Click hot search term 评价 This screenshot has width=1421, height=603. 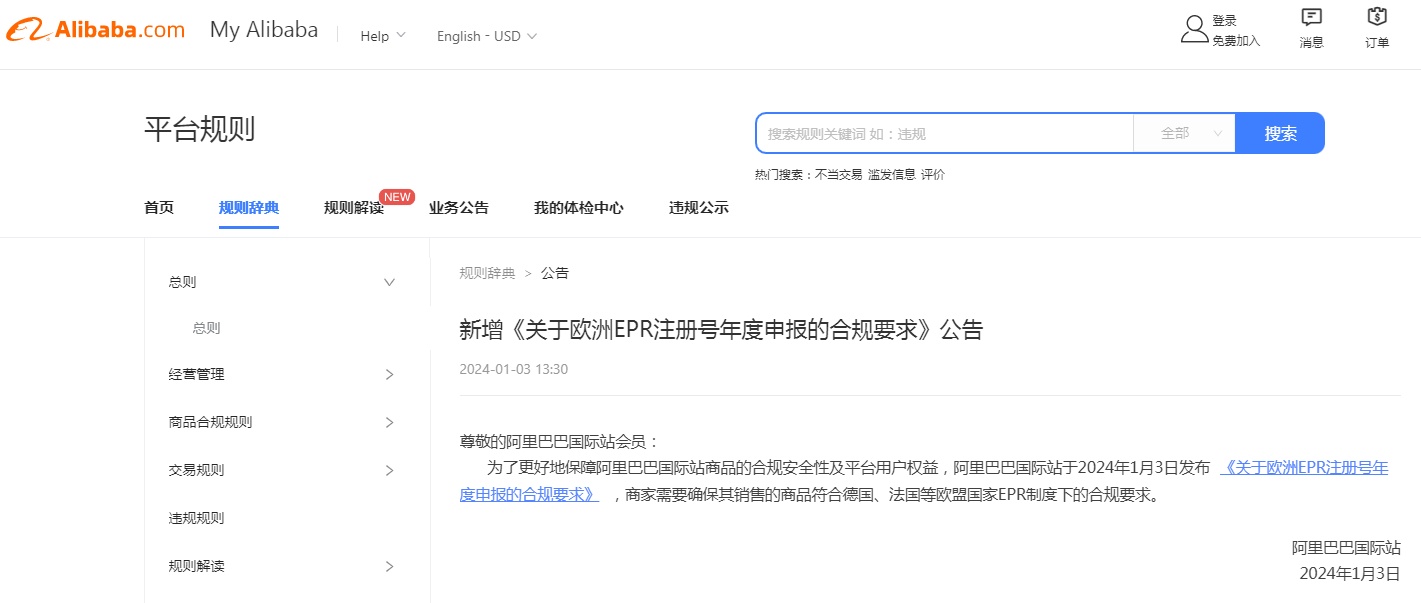pos(933,174)
